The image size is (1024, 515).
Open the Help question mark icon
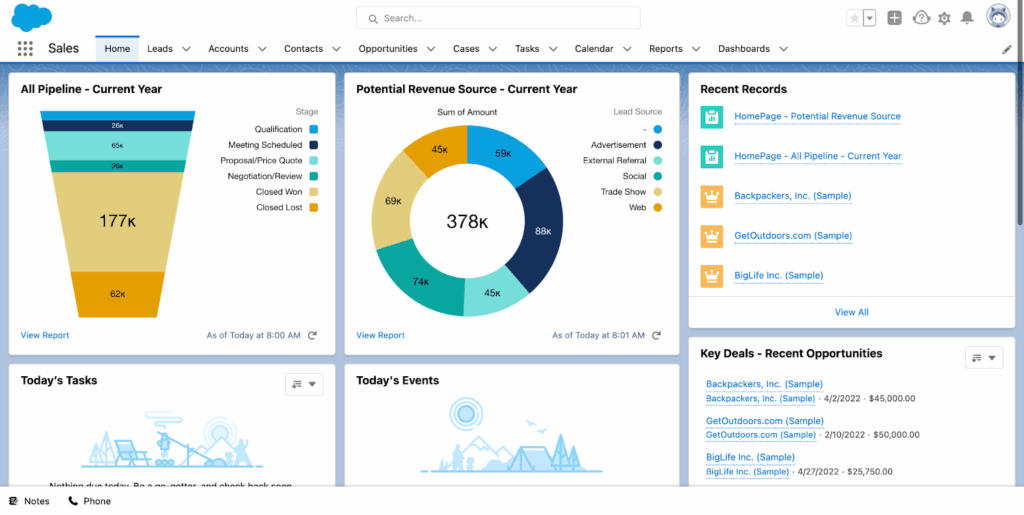click(x=921, y=18)
